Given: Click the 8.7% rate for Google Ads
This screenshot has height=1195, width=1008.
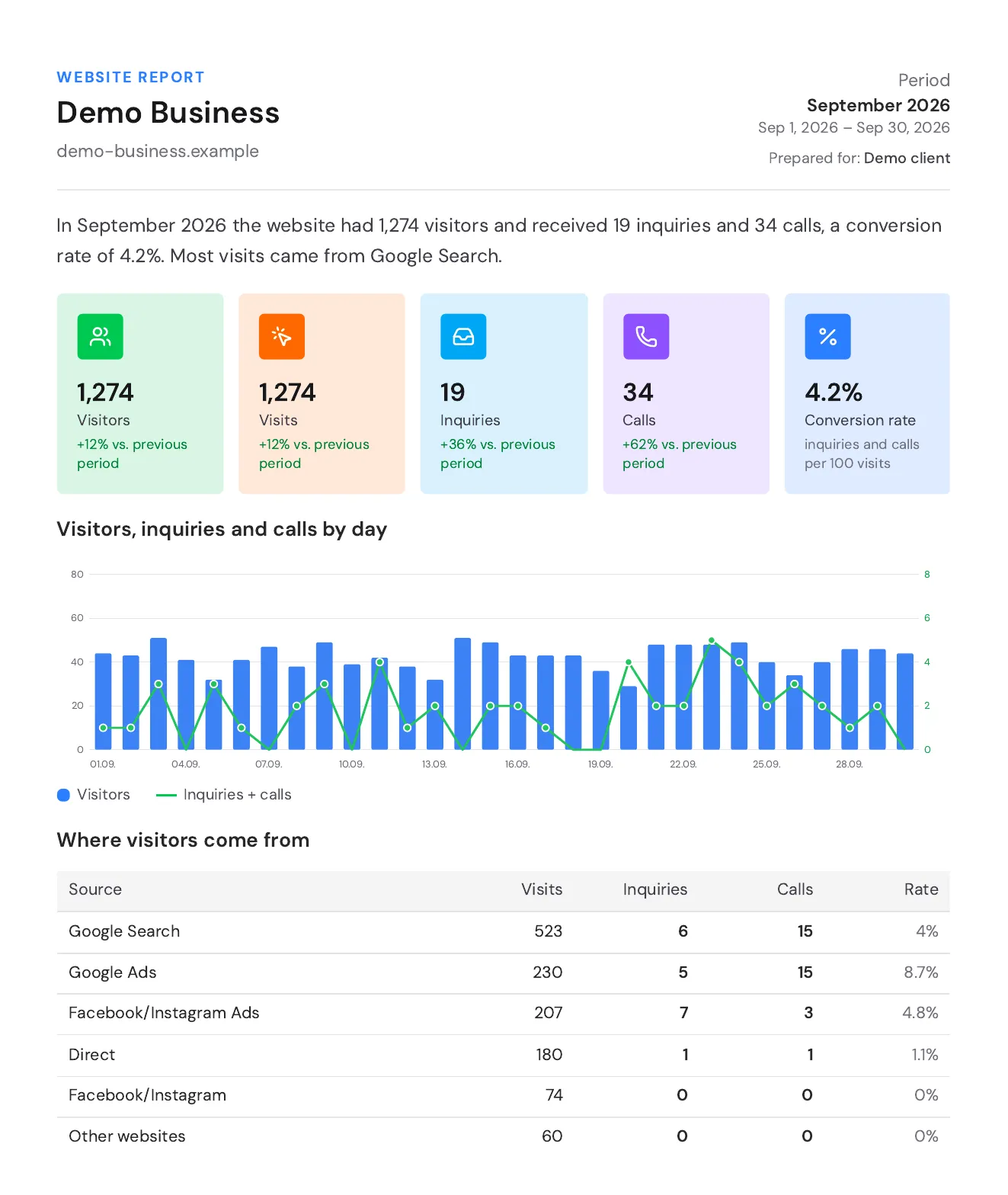Looking at the screenshot, I should (x=921, y=972).
